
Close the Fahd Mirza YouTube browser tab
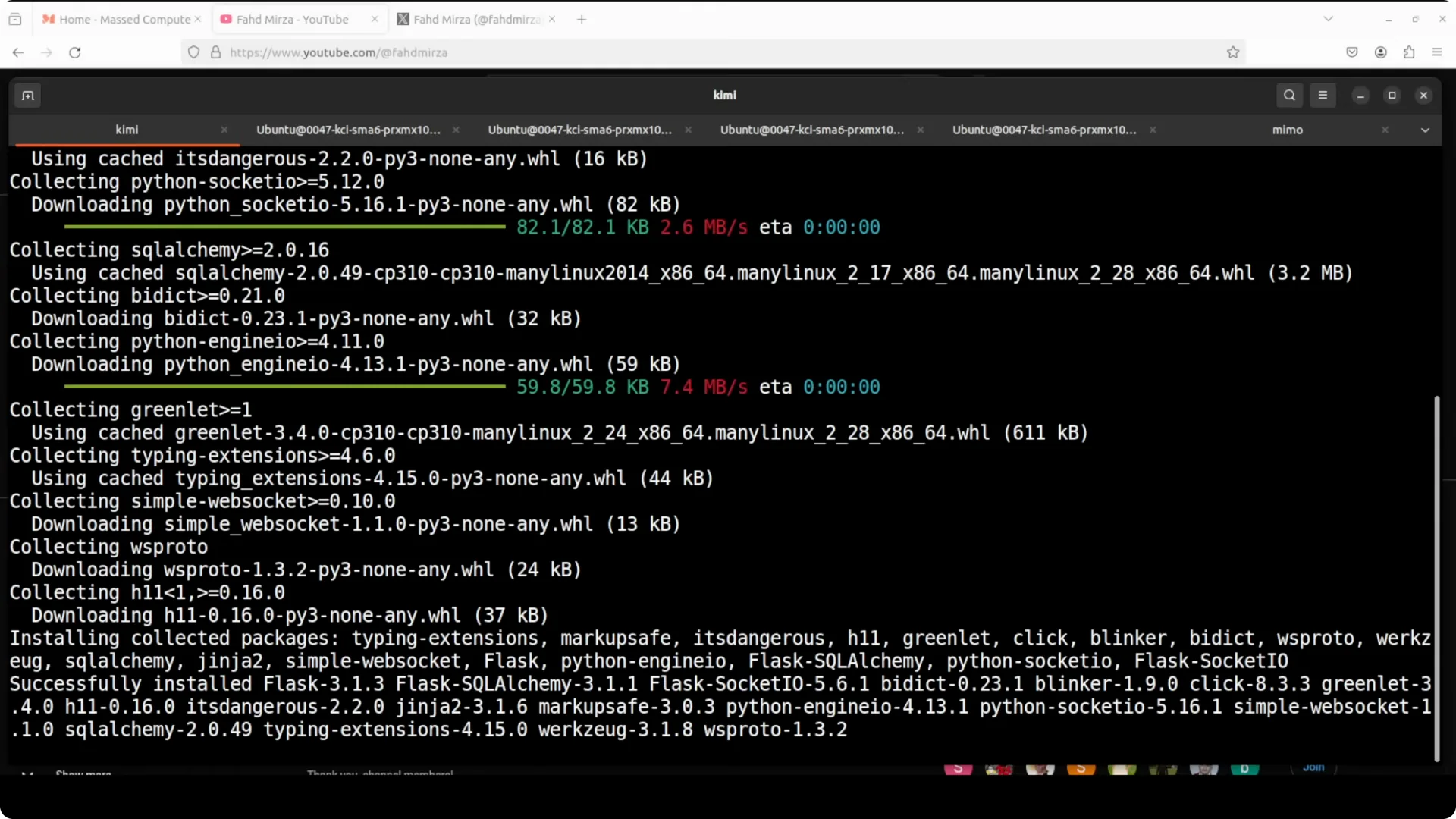375,20
